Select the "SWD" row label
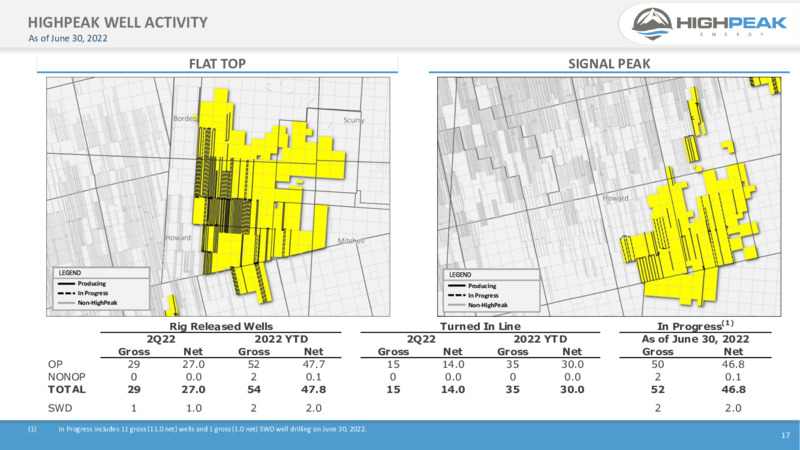This screenshot has width=800, height=450. pos(60,408)
